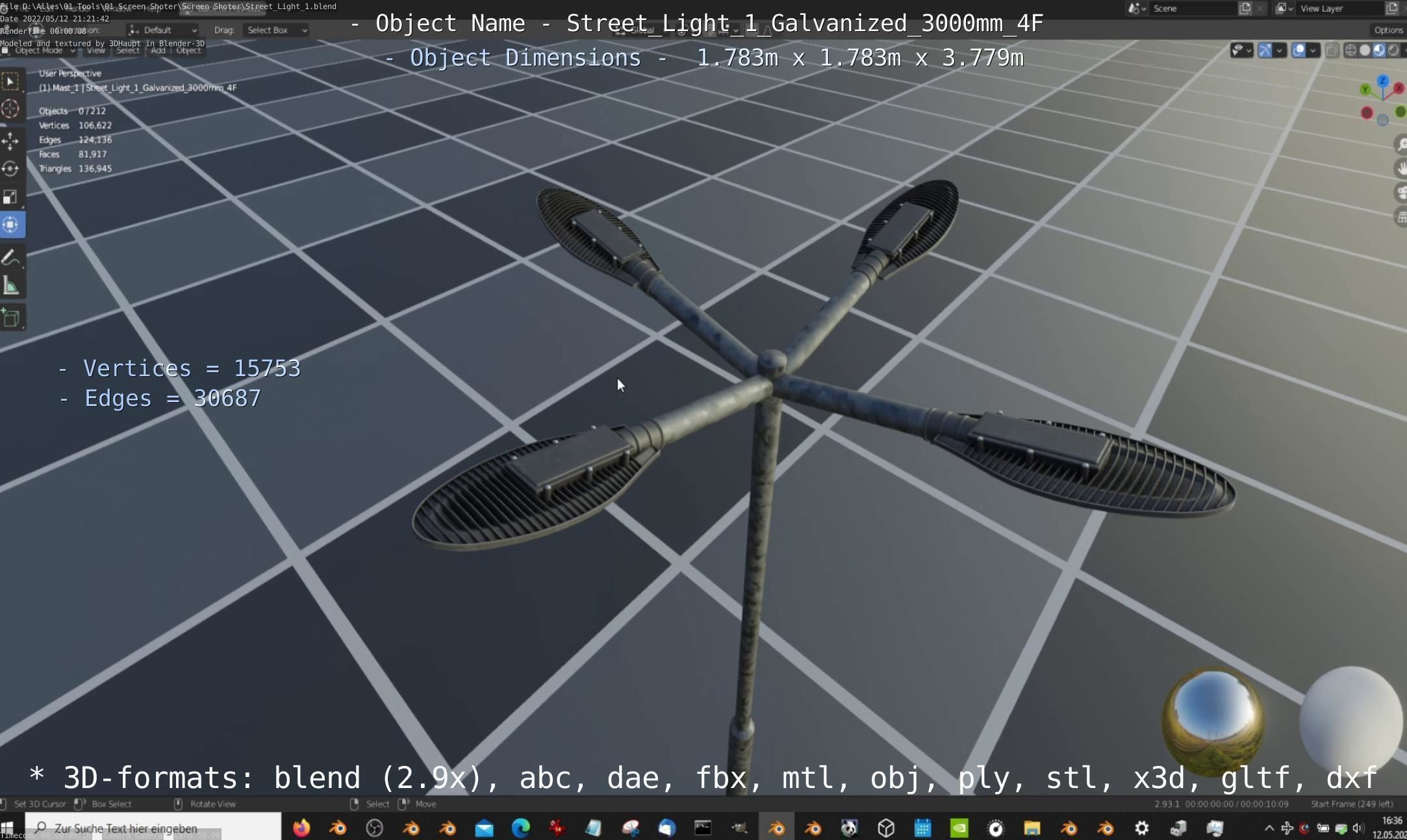
Task: Switch to Material Preview shading
Action: pos(1379,50)
